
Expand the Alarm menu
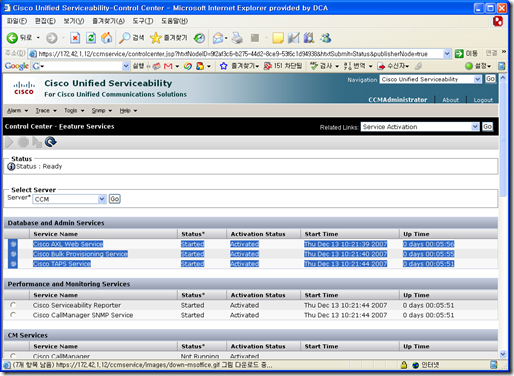[x=18, y=111]
